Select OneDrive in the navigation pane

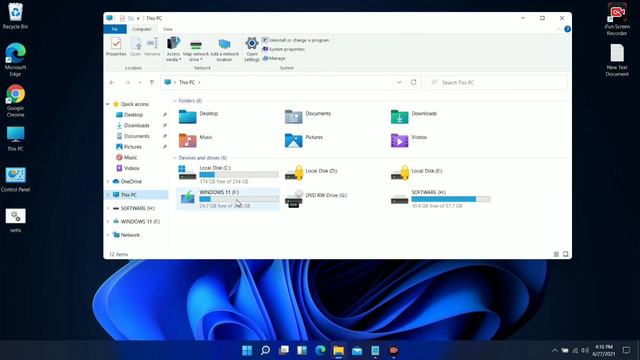pos(131,181)
